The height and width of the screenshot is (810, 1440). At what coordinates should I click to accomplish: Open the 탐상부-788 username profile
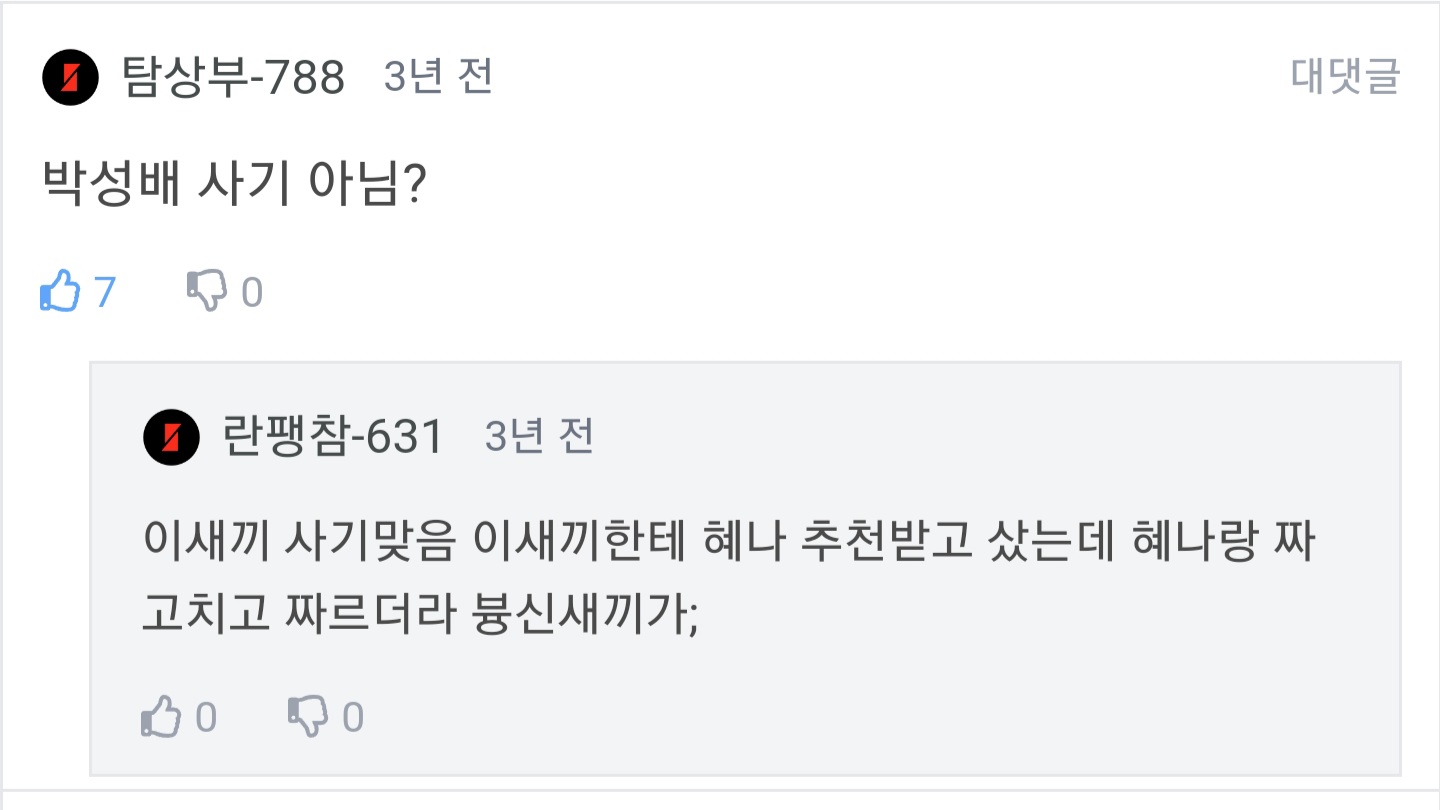point(233,78)
